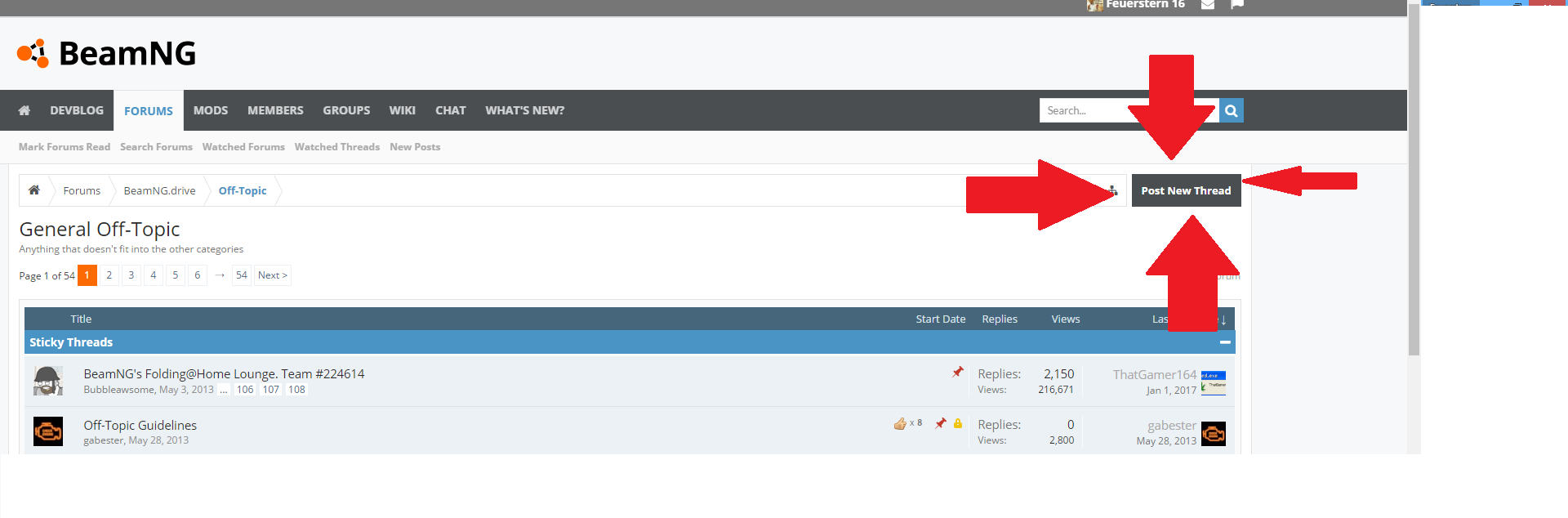
Task: Click New Posts link
Action: point(415,147)
